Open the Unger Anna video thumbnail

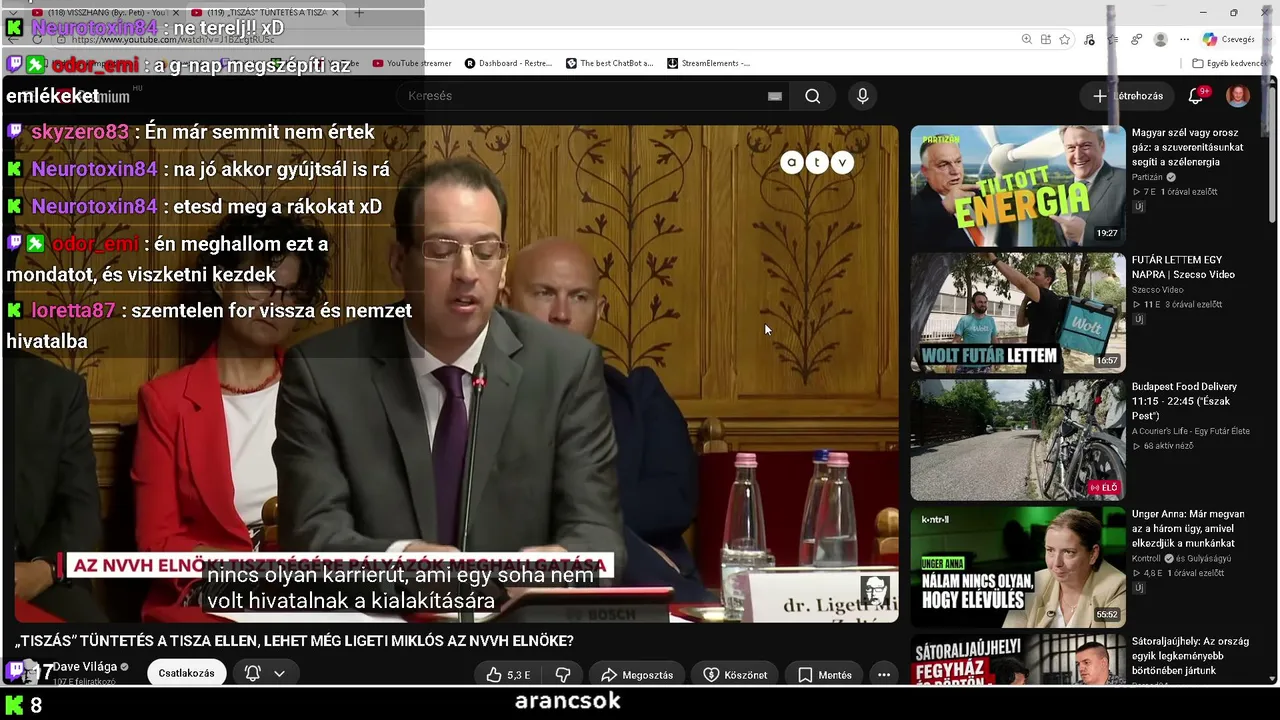point(1017,567)
